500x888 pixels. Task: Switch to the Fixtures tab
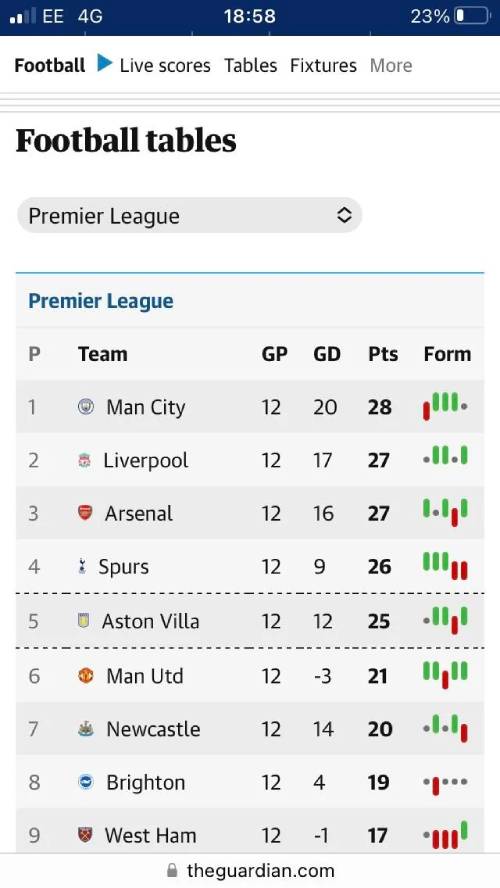pyautogui.click(x=323, y=66)
